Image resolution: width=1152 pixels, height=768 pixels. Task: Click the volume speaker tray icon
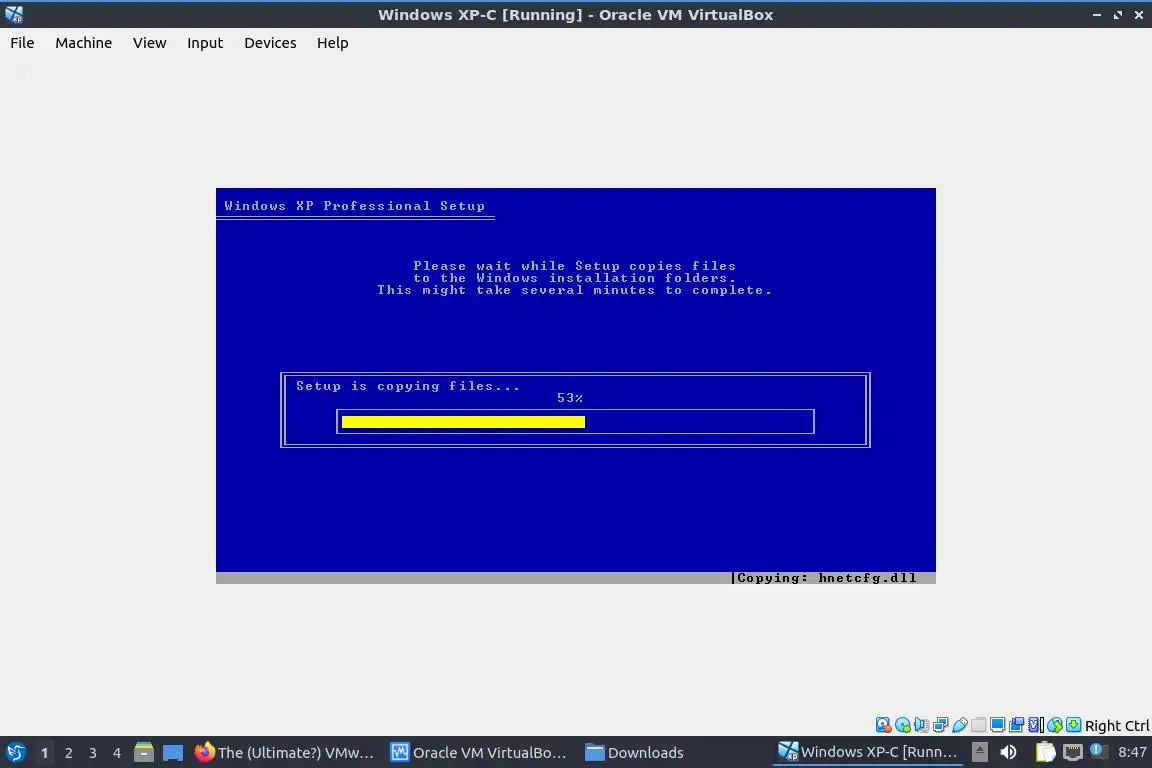pos(1009,752)
